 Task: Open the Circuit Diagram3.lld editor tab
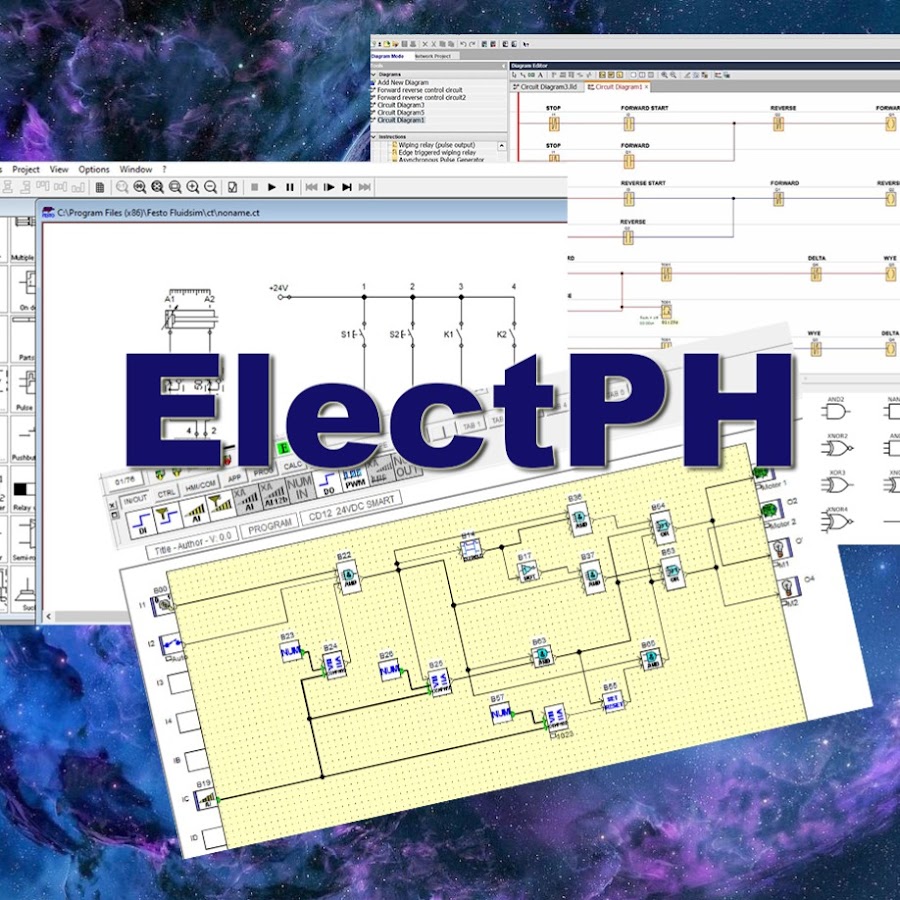(x=545, y=87)
